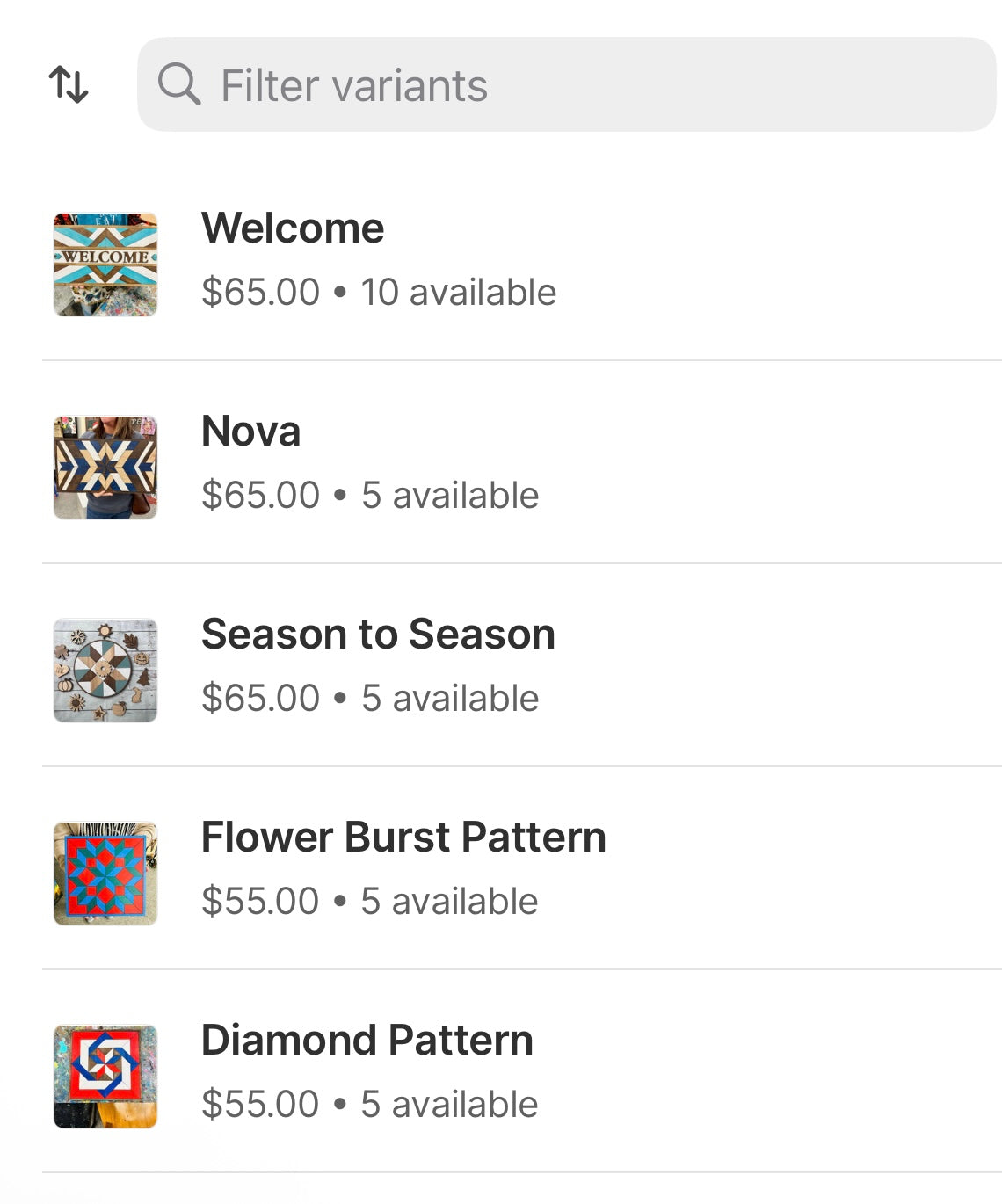Click Nova's '5 available' stock label
The width and height of the screenshot is (1002, 1204).
(450, 496)
